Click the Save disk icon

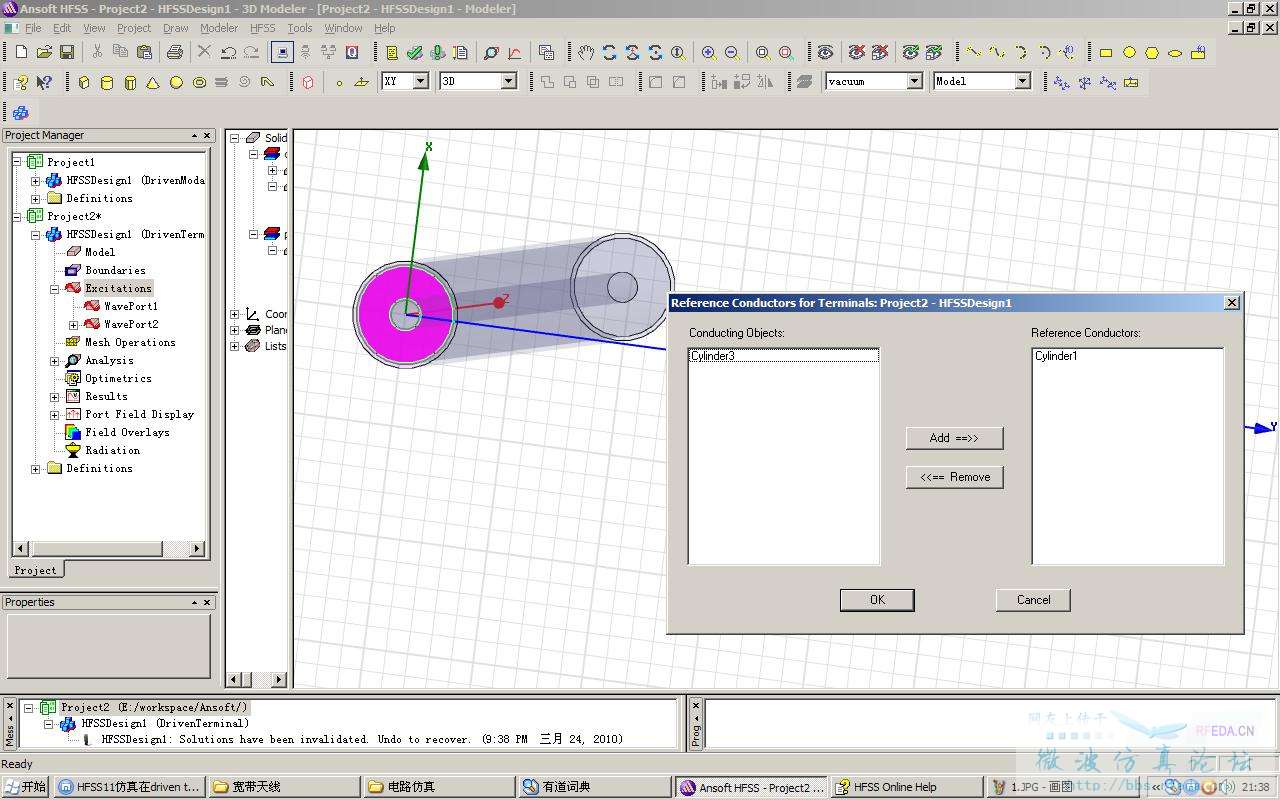(67, 52)
